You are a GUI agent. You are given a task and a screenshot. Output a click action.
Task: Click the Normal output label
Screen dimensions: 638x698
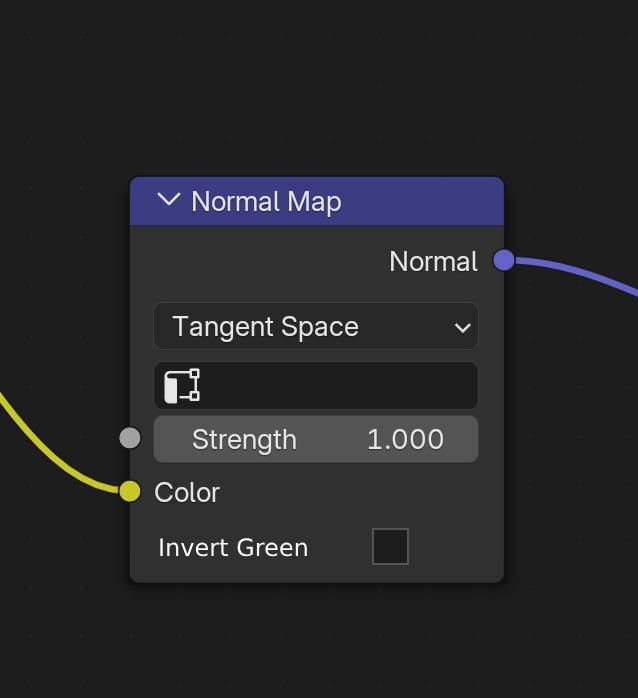point(433,261)
